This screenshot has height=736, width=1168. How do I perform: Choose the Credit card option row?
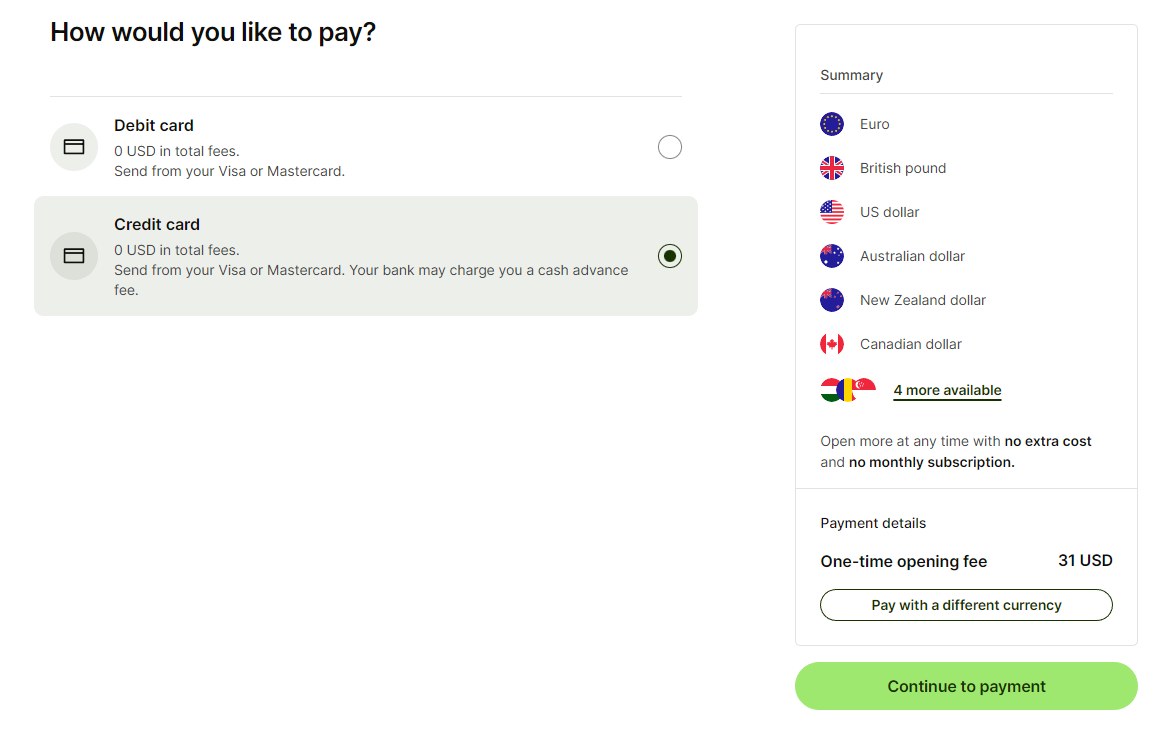coord(365,256)
